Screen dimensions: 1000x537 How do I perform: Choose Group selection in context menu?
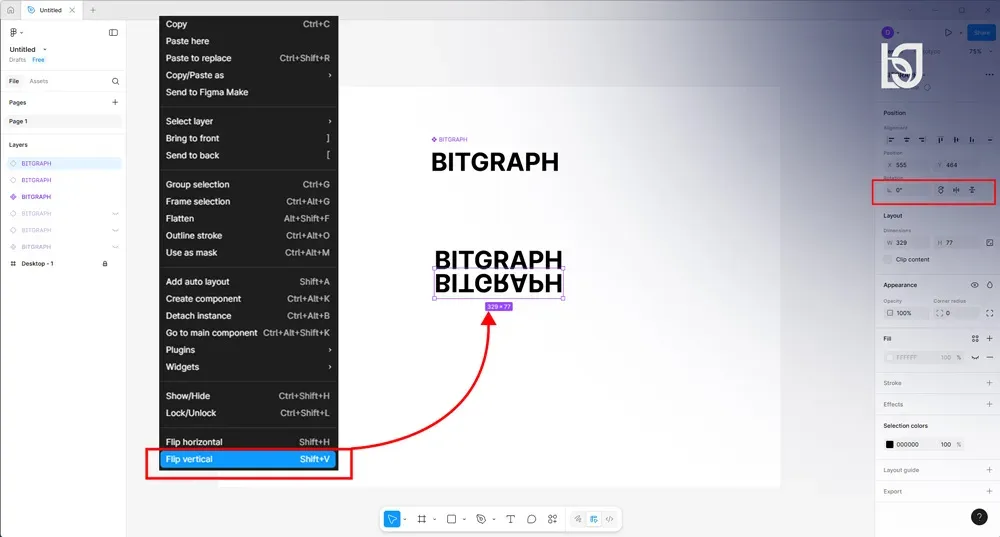click(x=248, y=184)
